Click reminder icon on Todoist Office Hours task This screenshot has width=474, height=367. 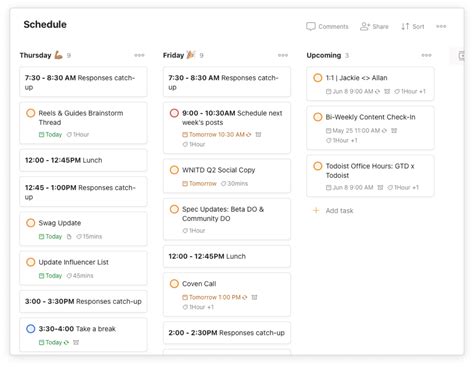[x=380, y=187]
